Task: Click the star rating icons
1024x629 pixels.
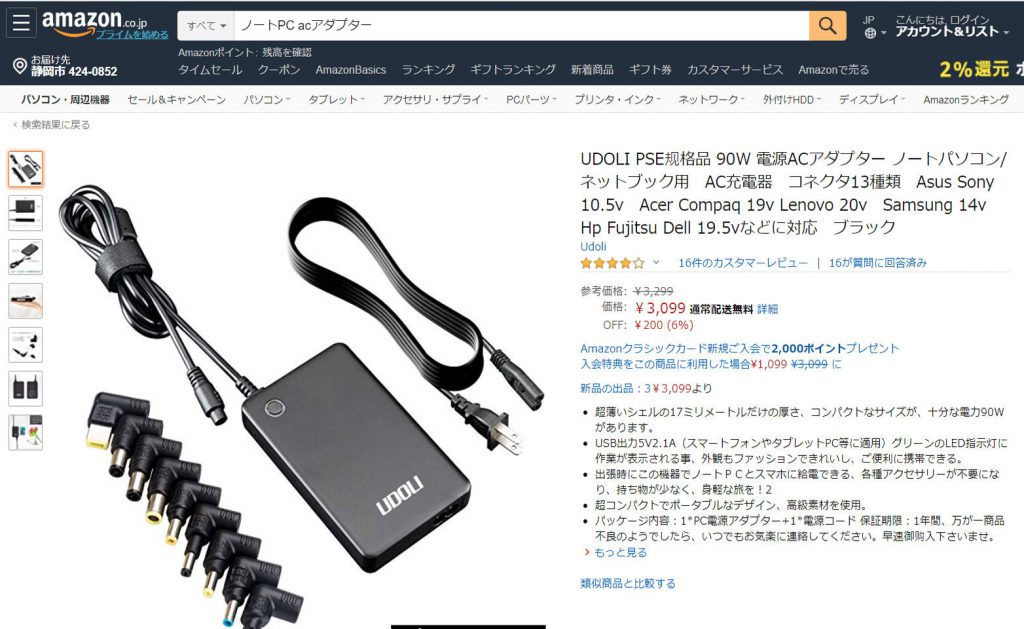Action: (x=612, y=263)
